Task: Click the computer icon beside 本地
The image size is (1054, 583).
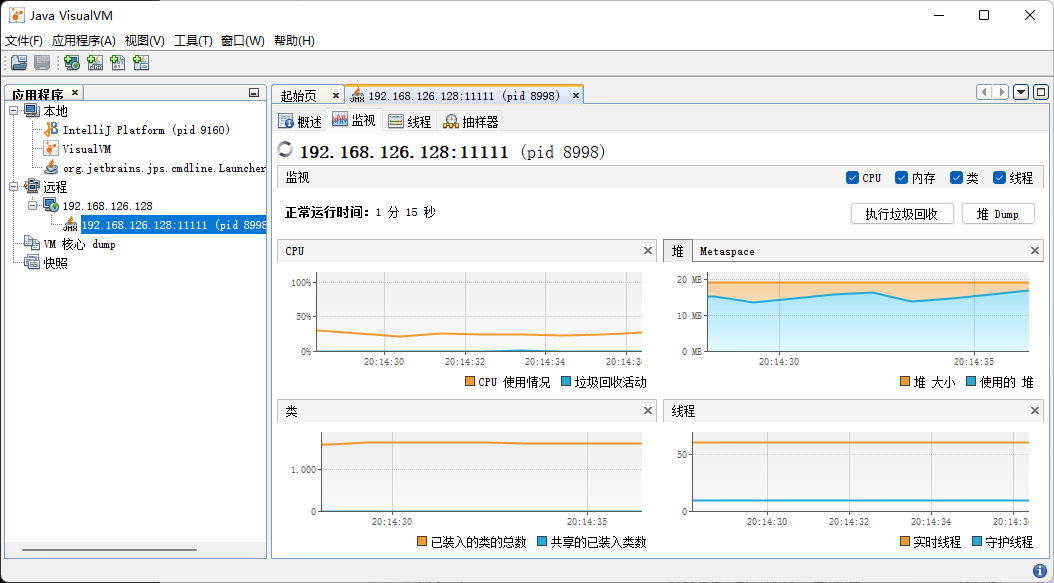Action: [x=32, y=111]
